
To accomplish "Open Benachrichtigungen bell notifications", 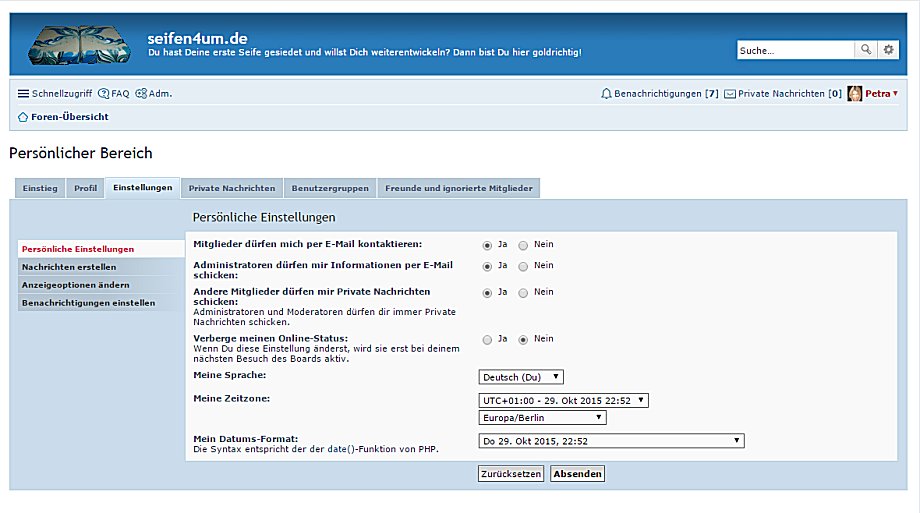I will [x=607, y=94].
